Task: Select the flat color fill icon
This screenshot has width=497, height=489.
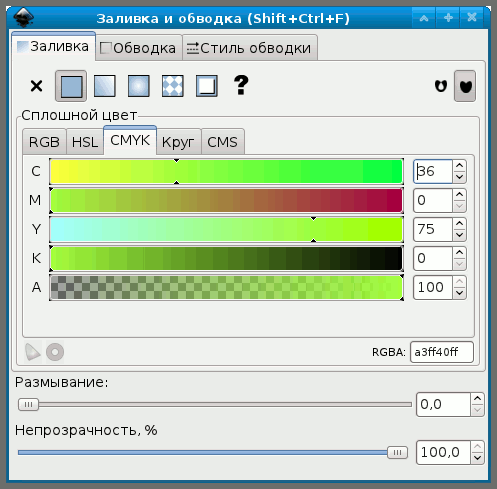Action: [71, 86]
